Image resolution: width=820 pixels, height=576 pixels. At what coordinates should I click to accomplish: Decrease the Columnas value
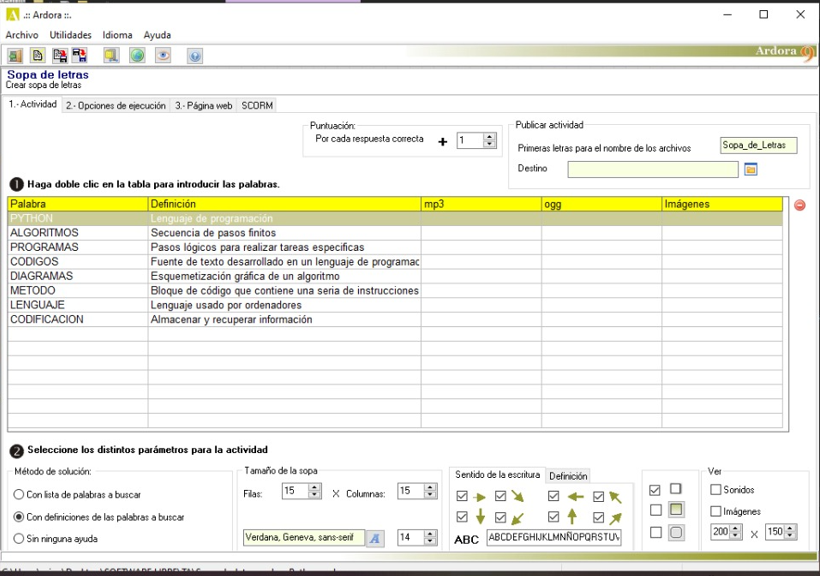tap(430, 494)
